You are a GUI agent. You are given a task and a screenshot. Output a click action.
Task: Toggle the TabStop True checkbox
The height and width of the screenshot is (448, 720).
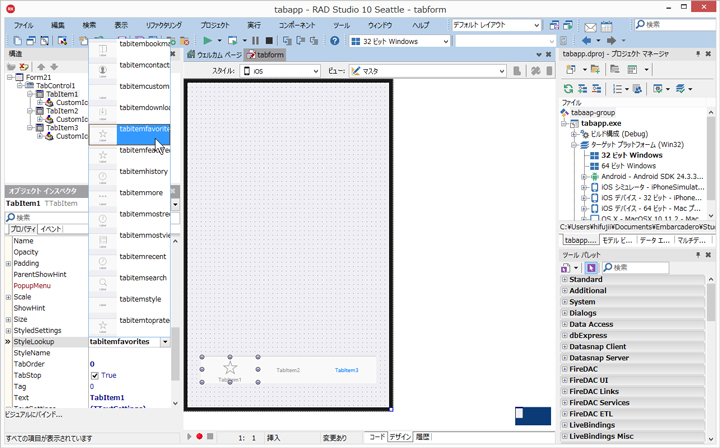point(95,375)
